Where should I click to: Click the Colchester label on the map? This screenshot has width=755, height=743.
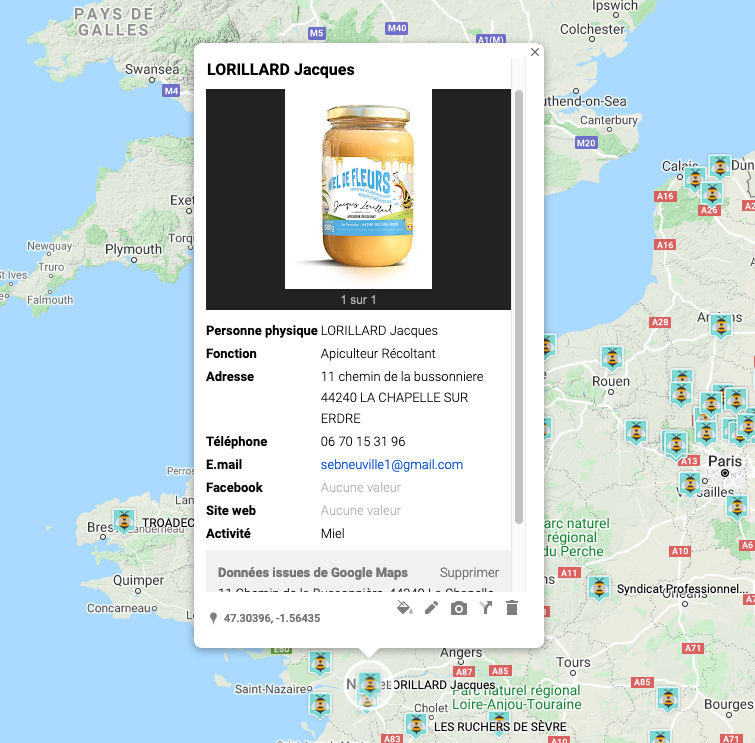(x=592, y=29)
